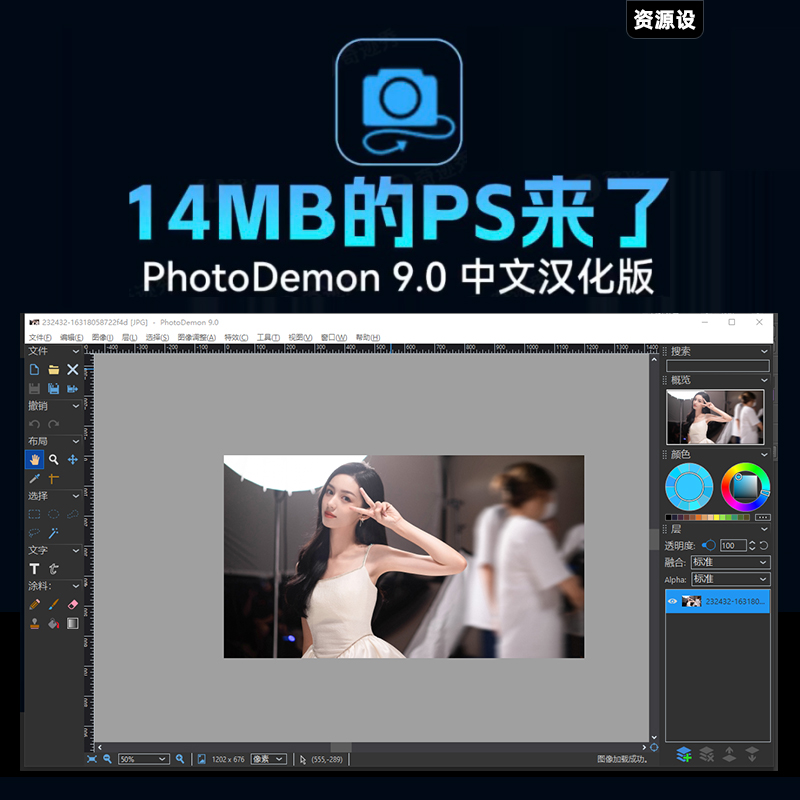
Task: Create a new image with the blank page icon
Action: (34, 369)
